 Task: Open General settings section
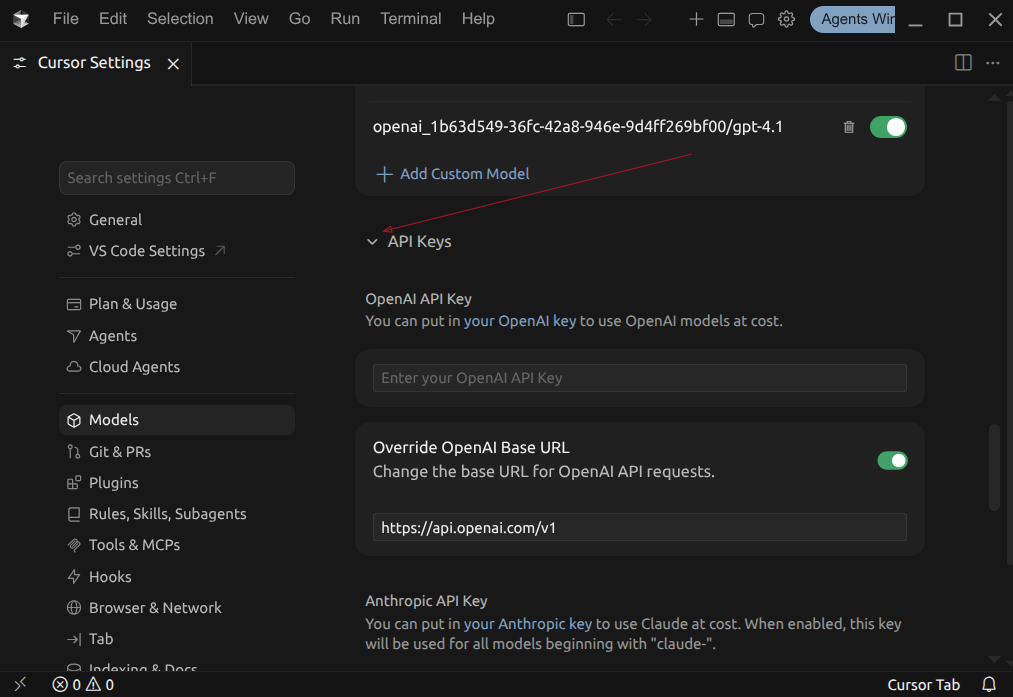[x=177, y=220]
